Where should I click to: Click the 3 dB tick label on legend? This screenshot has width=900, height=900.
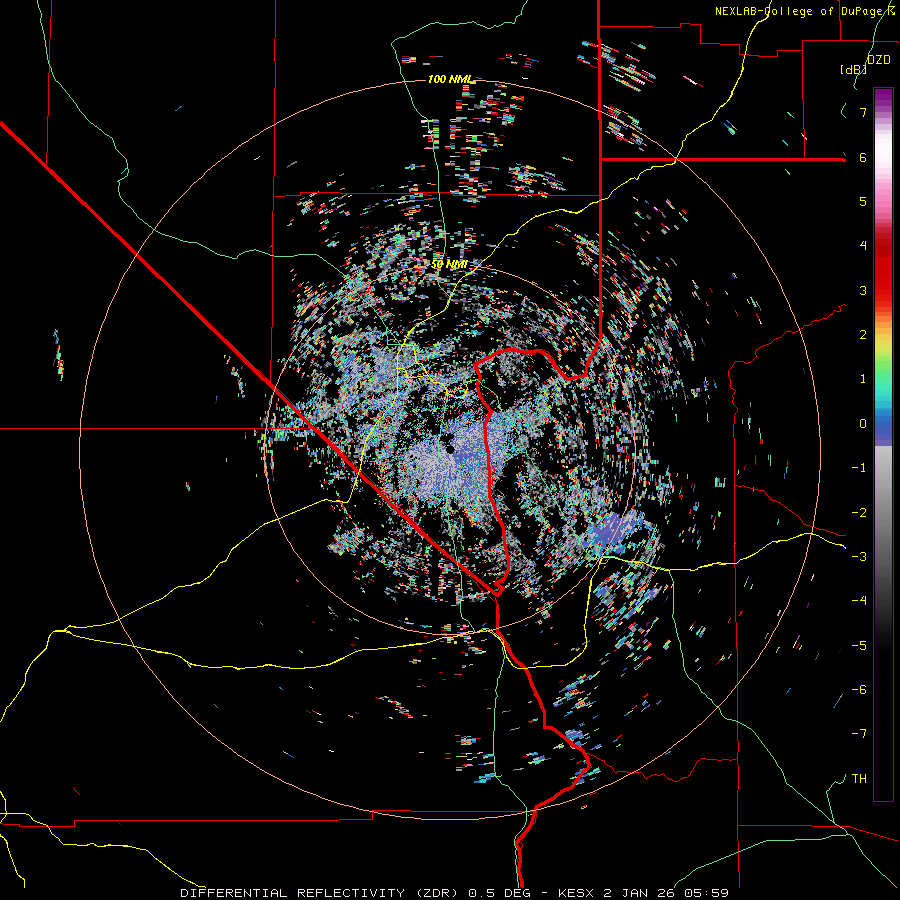click(863, 290)
